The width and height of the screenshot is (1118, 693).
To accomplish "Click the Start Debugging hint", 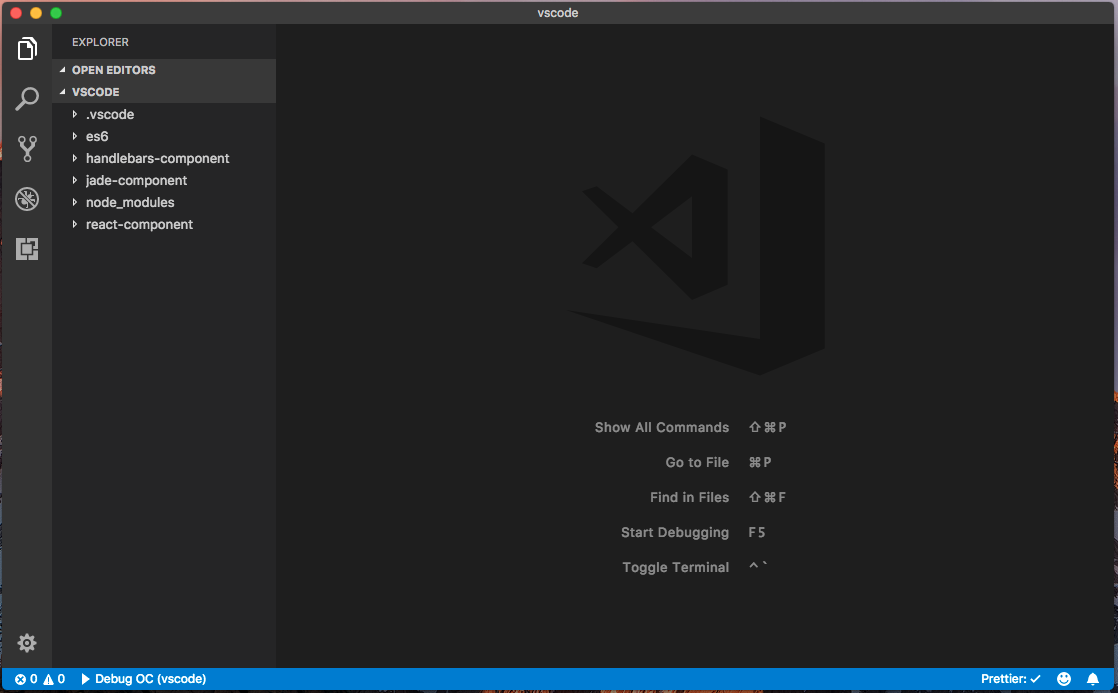I will tap(675, 533).
